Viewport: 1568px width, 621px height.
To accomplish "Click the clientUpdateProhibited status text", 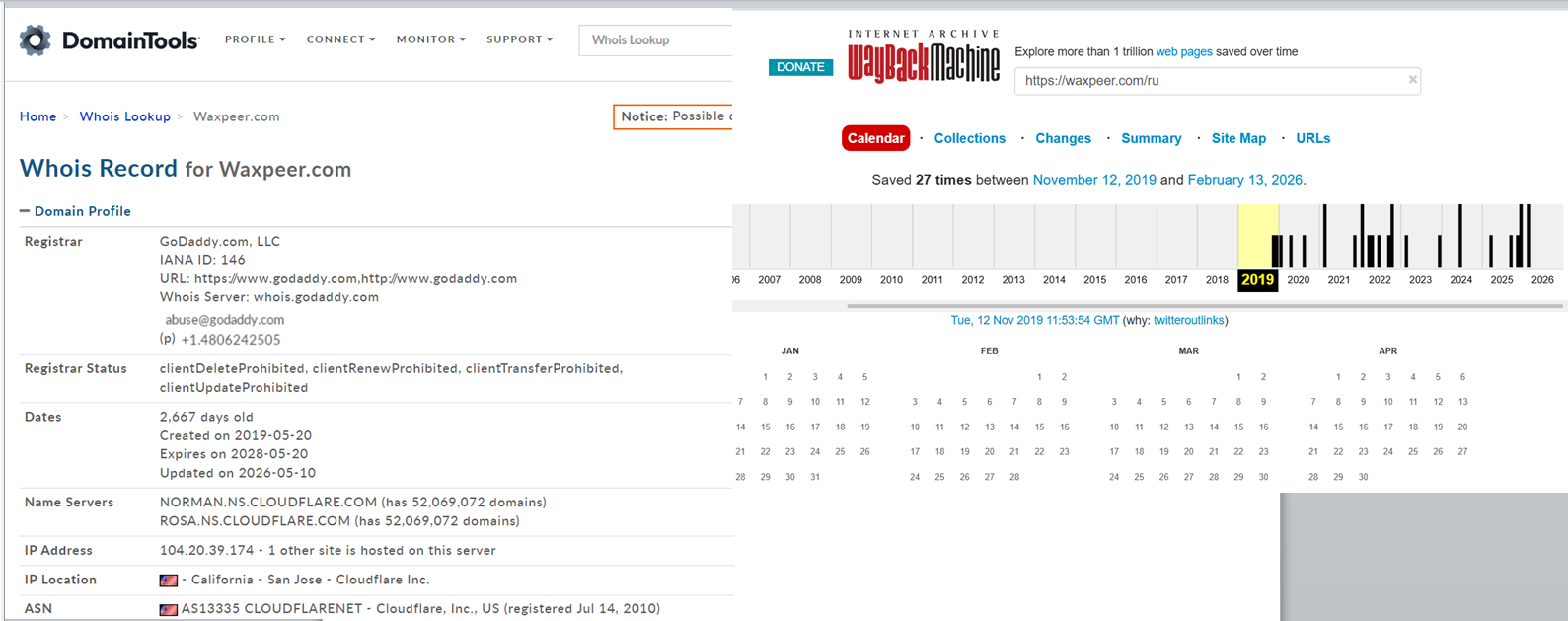I will [234, 388].
